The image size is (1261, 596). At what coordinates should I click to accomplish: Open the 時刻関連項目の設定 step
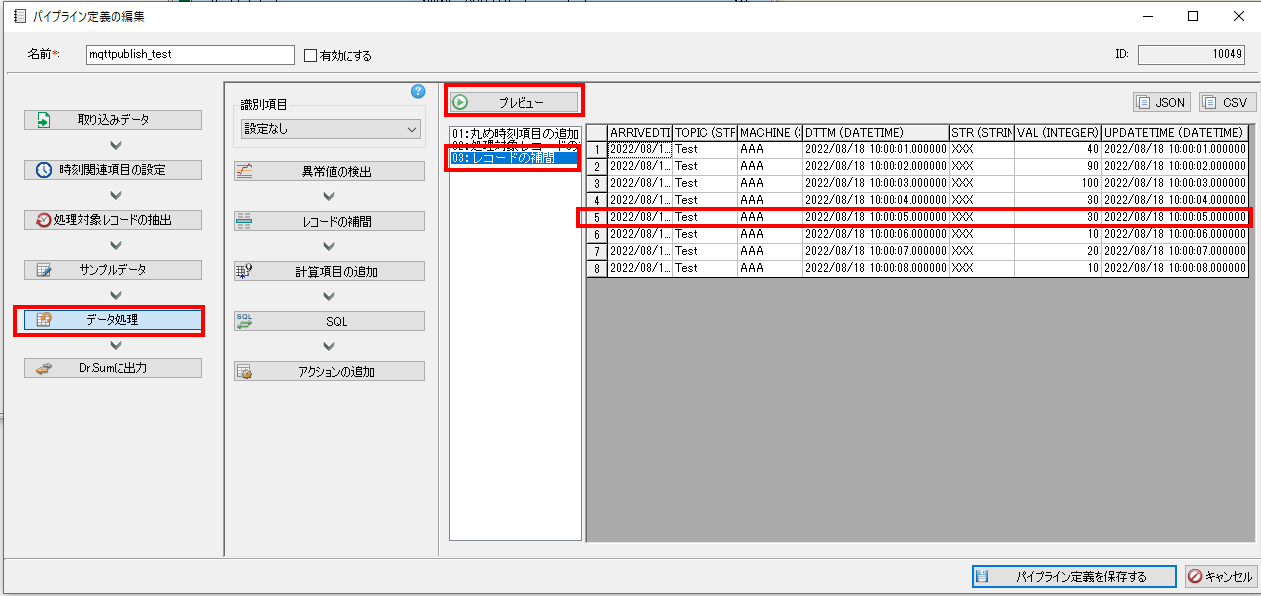[x=113, y=170]
